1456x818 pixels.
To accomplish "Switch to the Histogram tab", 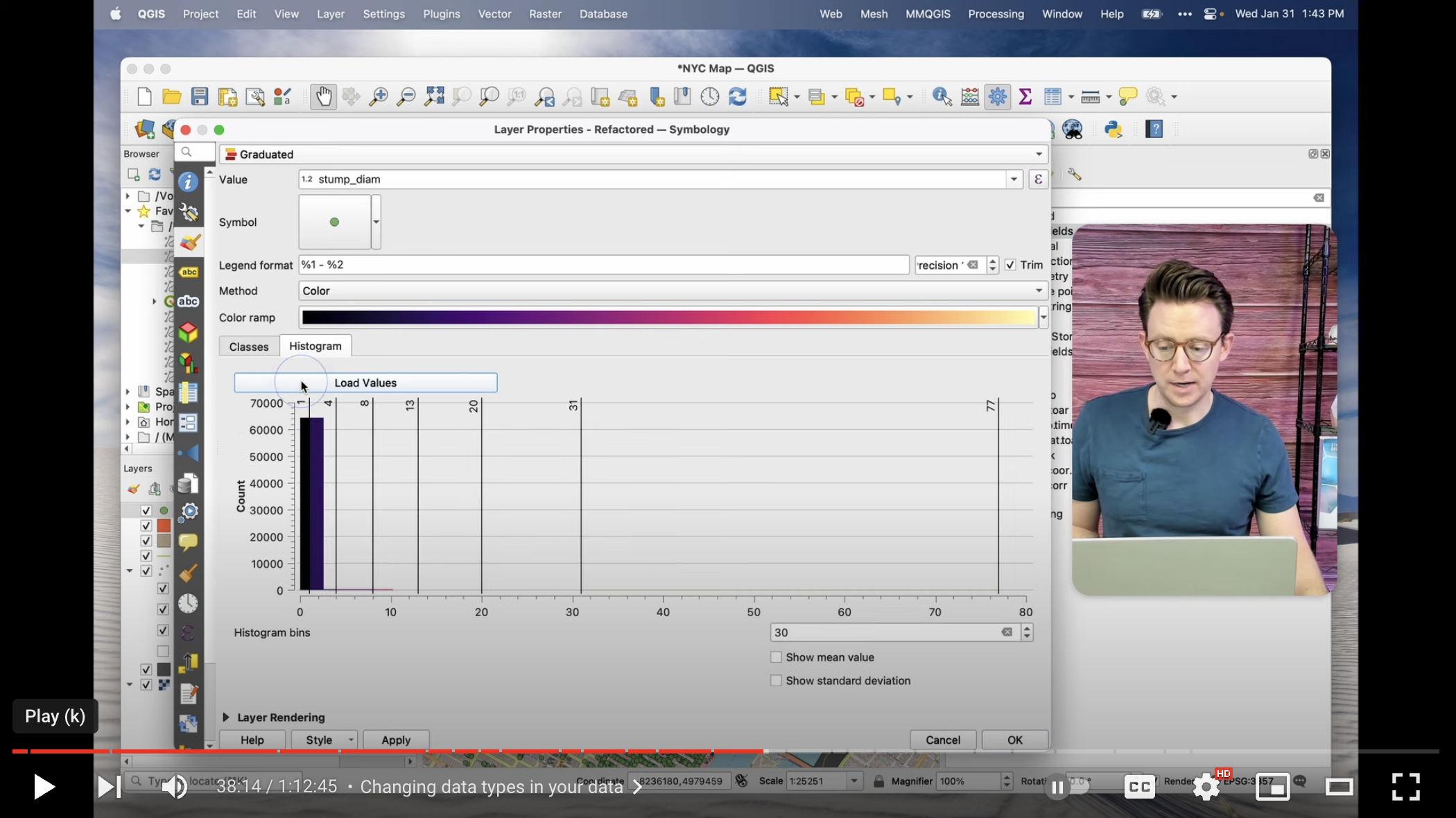I will (315, 346).
